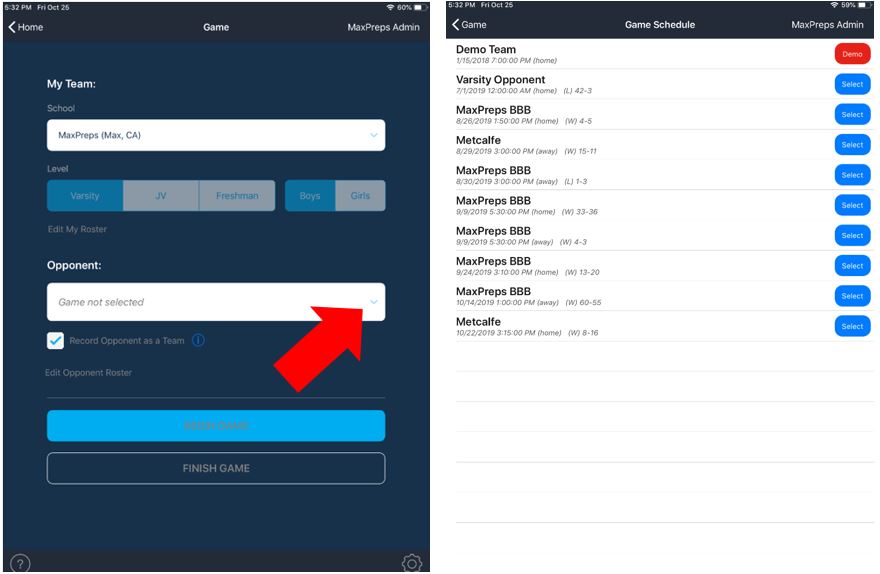Select the Varsity level

85,196
